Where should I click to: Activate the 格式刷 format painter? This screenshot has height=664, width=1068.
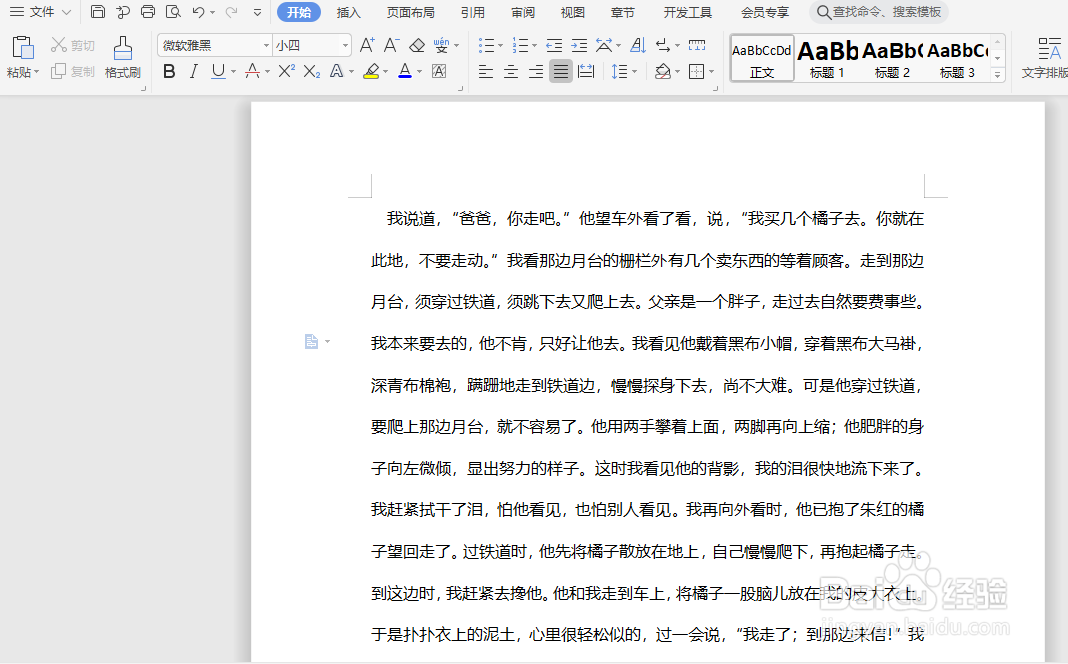(x=123, y=57)
